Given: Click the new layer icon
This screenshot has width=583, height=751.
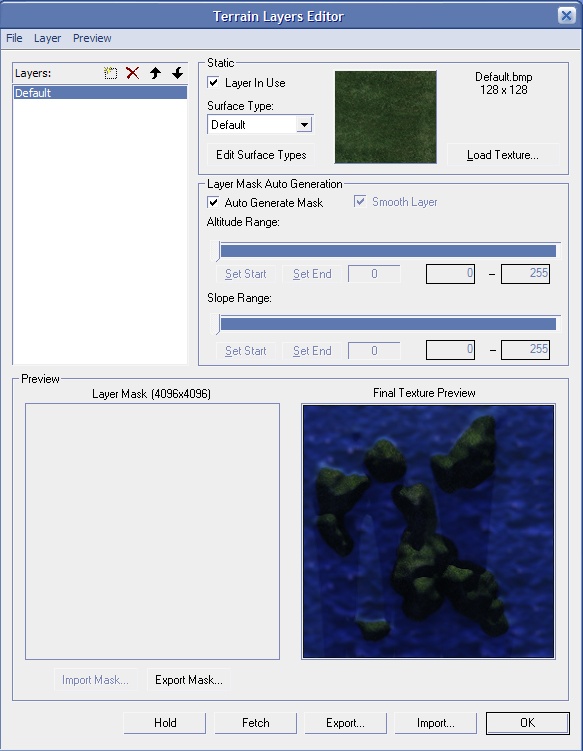Looking at the screenshot, I should (111, 73).
